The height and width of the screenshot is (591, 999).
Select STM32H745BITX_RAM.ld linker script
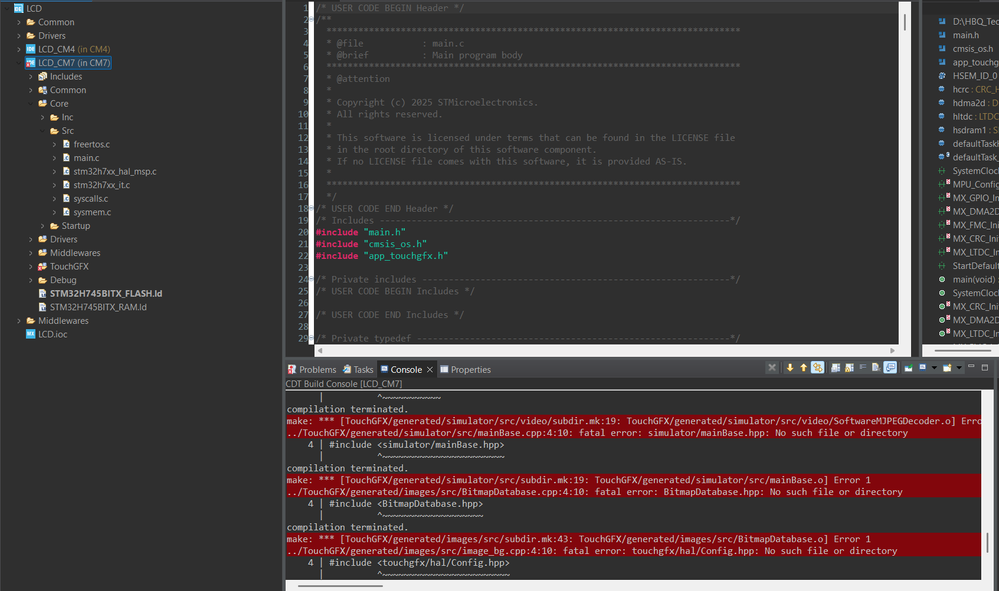point(98,307)
